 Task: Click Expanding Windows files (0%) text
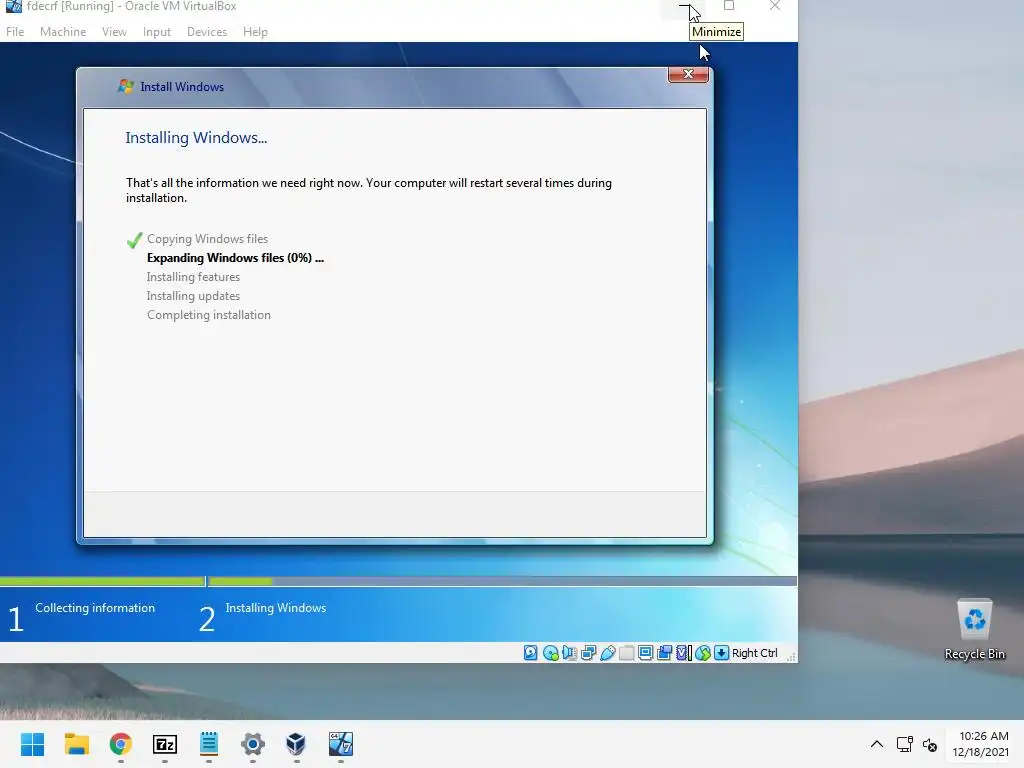coord(235,258)
